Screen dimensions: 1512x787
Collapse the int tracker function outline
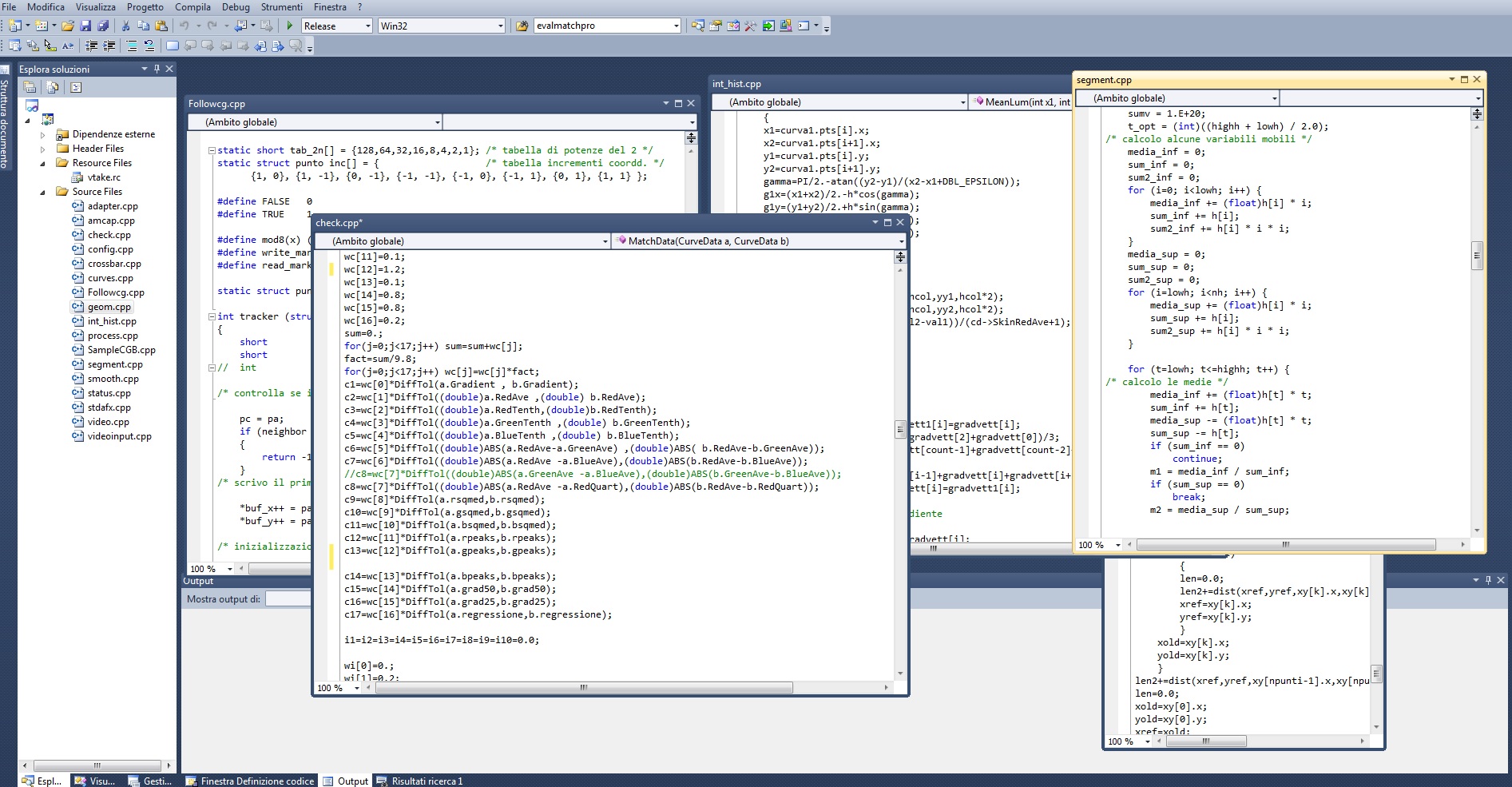(212, 316)
